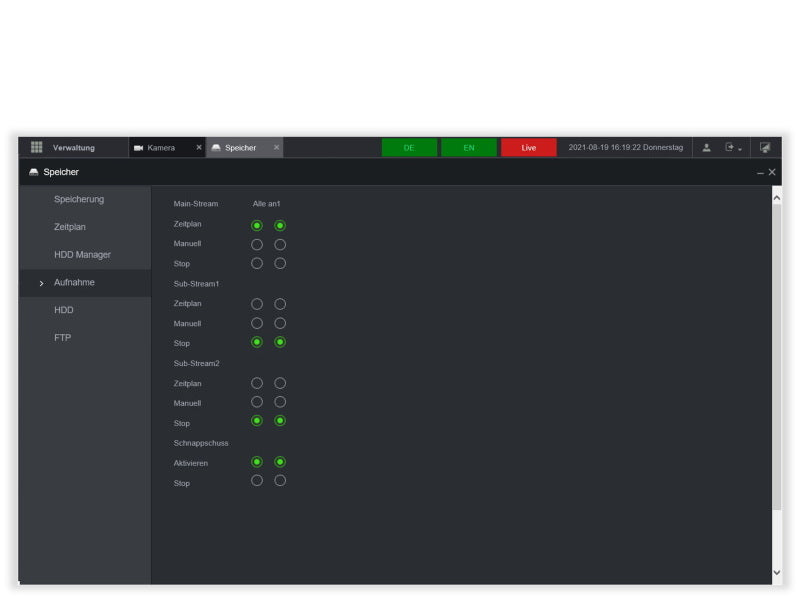This screenshot has height=600, width=800.
Task: Select Main-Stream Stop radio for channel 1
Action: tap(280, 263)
